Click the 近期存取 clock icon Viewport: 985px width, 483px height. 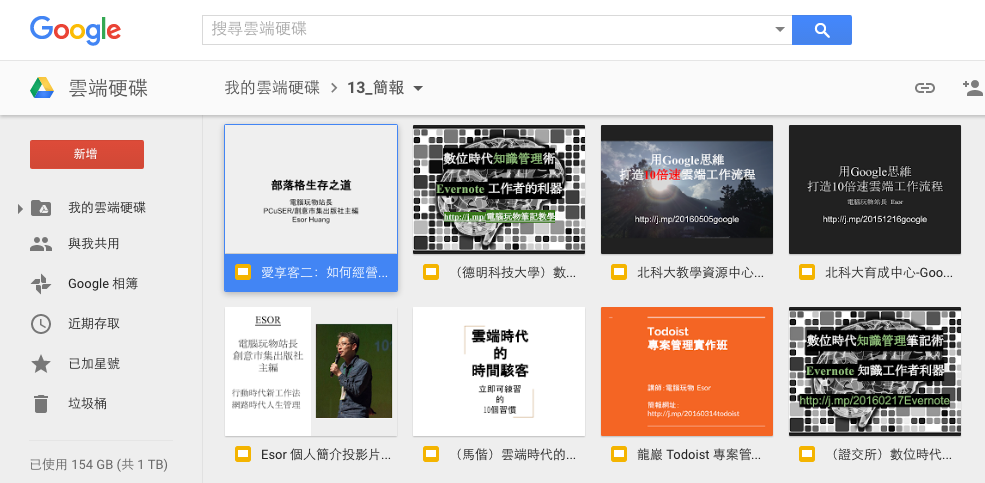pyautogui.click(x=41, y=324)
